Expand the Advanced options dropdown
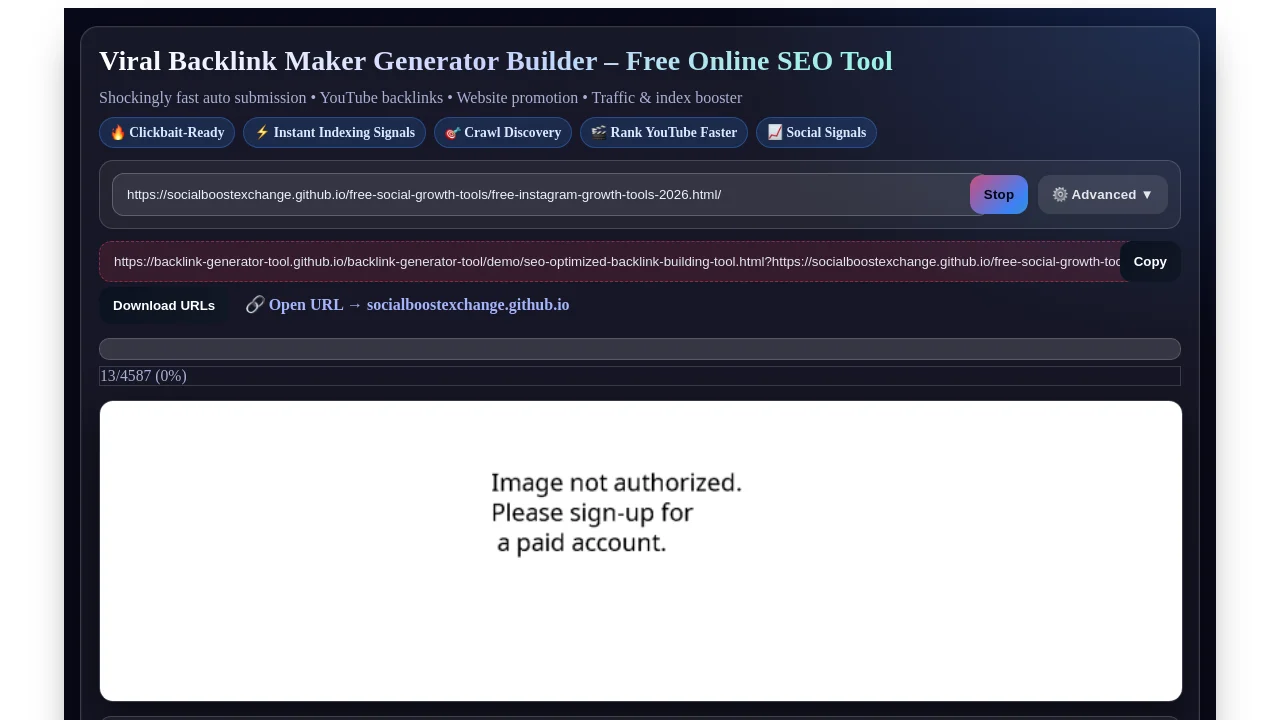 (x=1102, y=195)
